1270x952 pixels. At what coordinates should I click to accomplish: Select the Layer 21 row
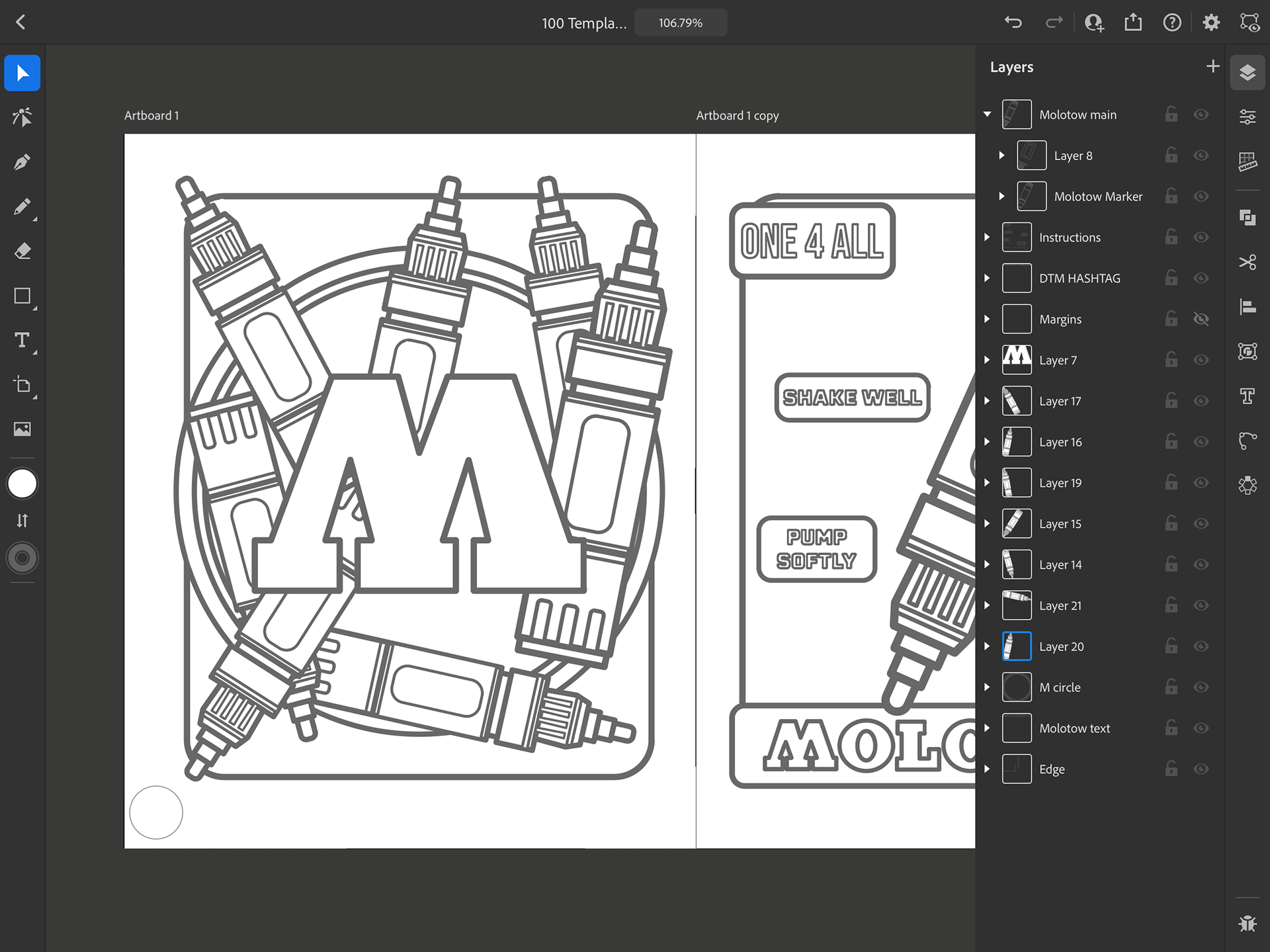click(1100, 605)
